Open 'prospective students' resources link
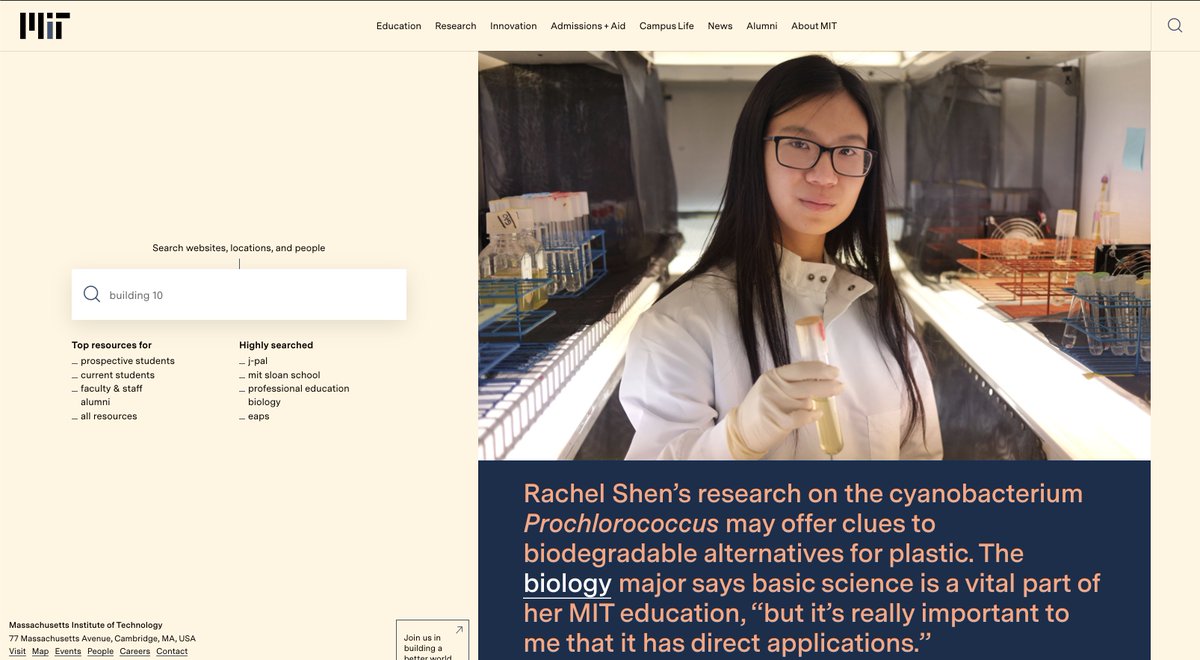The width and height of the screenshot is (1200, 660). click(x=128, y=361)
